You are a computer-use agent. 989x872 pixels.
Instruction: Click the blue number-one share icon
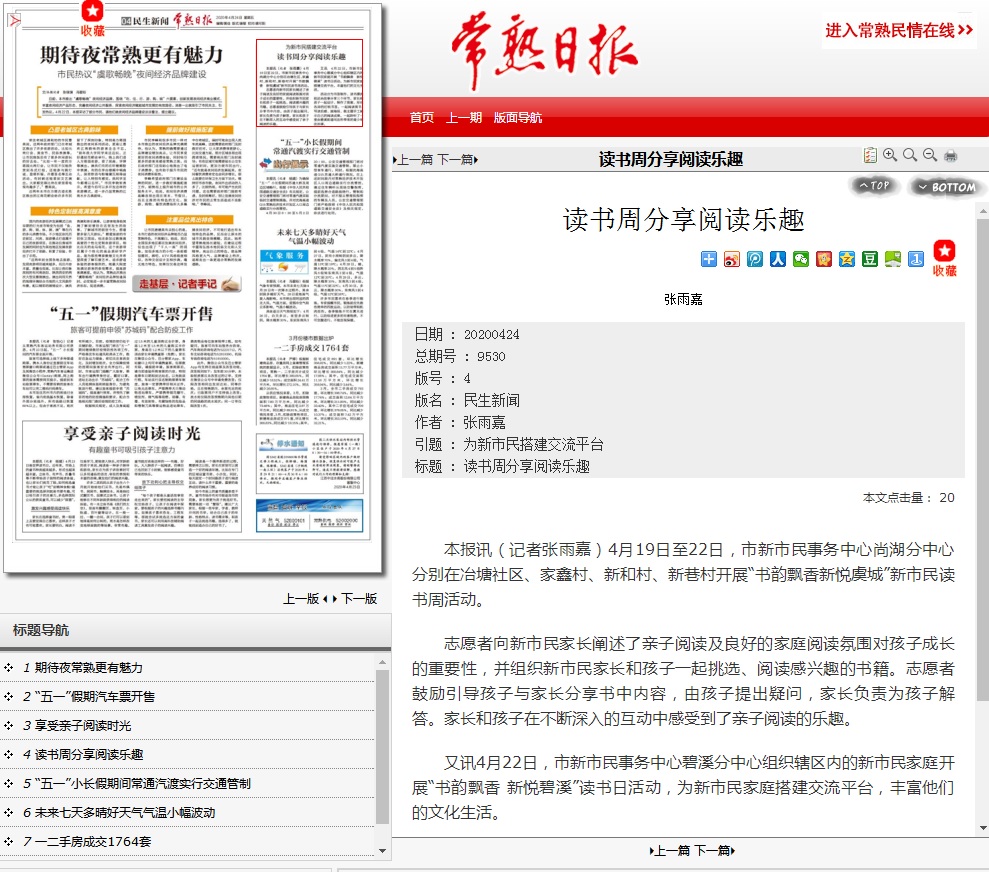point(916,259)
